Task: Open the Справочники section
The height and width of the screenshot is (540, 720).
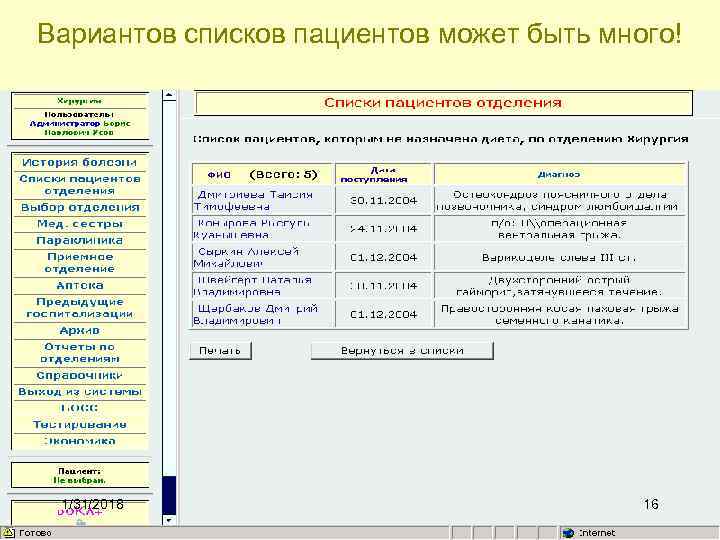Action: point(79,376)
